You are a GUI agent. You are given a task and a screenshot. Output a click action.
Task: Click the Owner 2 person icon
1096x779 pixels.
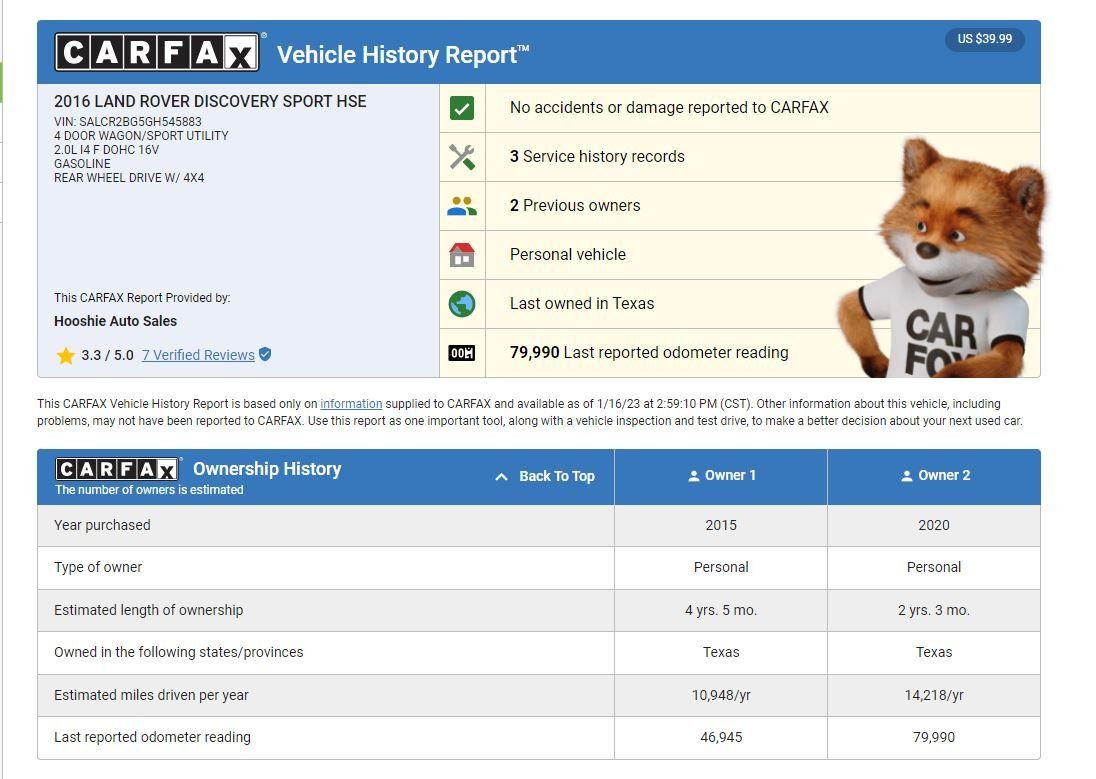(907, 476)
